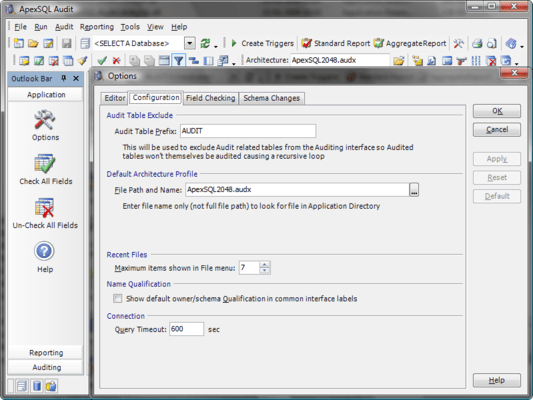The image size is (533, 400).
Task: Click the red X icon in second toolbar
Action: point(117,60)
